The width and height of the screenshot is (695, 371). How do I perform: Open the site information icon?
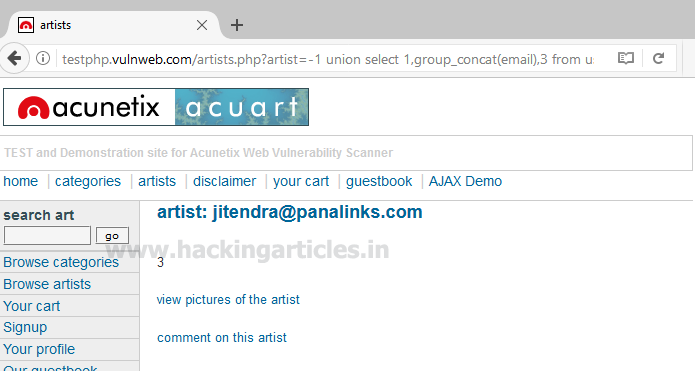click(43, 58)
